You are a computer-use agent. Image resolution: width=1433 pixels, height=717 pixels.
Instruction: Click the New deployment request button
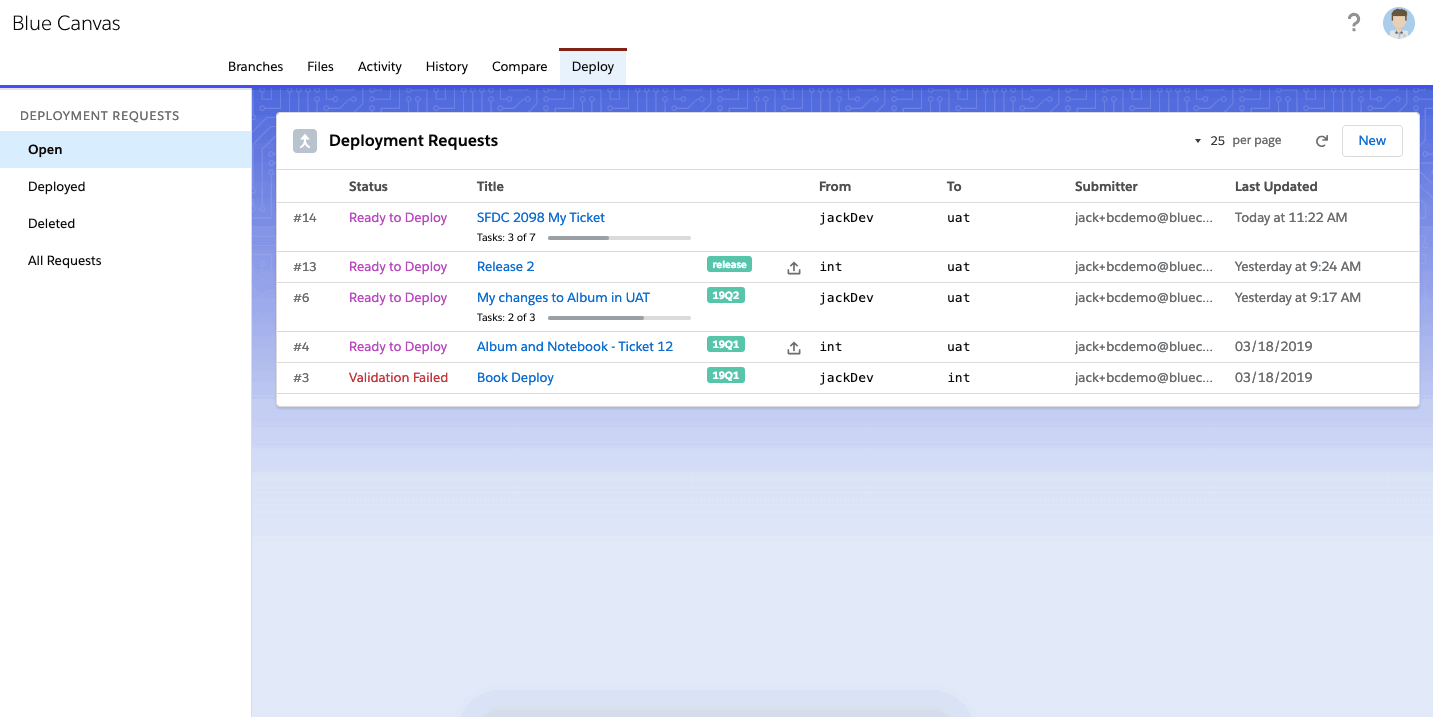point(1372,141)
